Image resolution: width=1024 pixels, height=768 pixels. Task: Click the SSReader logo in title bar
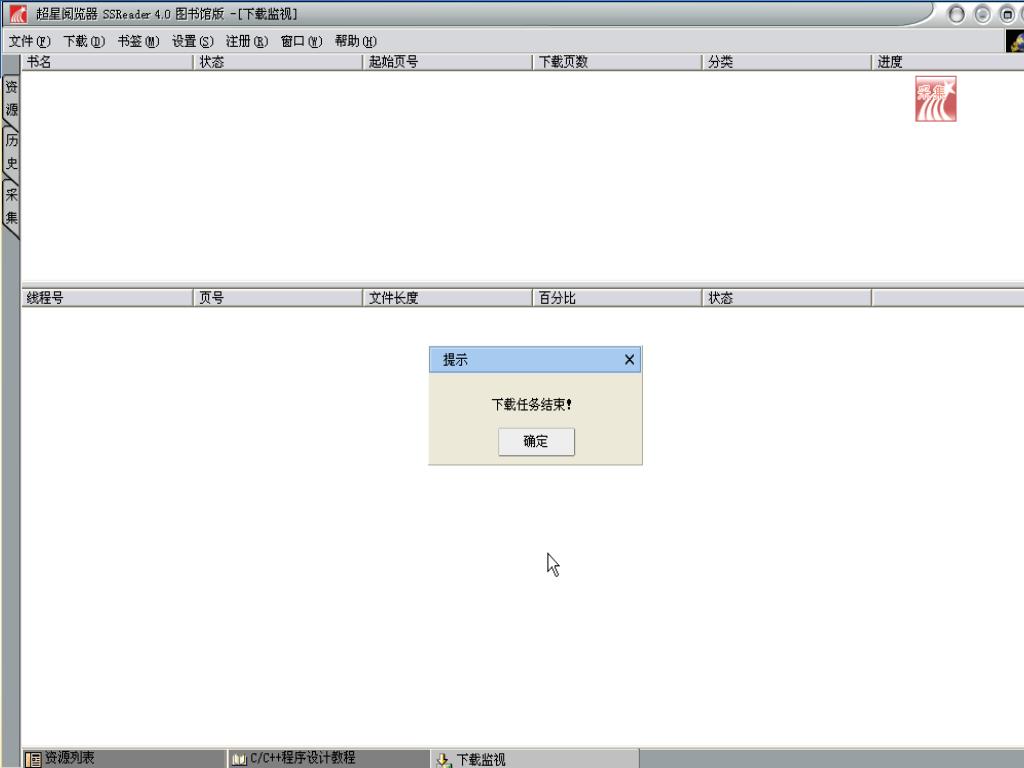point(18,14)
